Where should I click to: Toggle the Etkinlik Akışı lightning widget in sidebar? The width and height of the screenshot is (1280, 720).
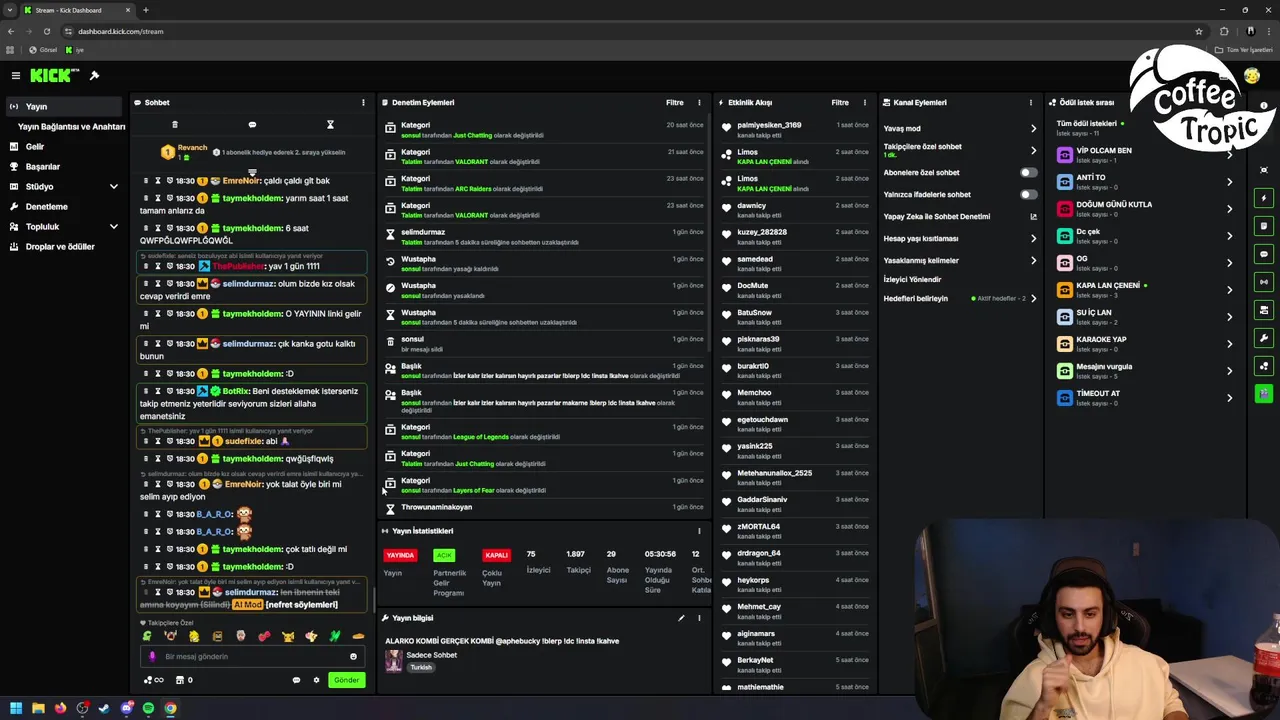(1264, 198)
